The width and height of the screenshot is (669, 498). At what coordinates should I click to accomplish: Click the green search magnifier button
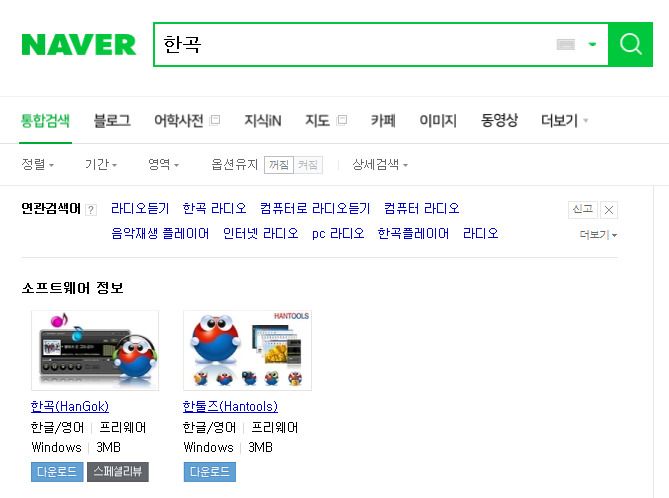click(631, 44)
